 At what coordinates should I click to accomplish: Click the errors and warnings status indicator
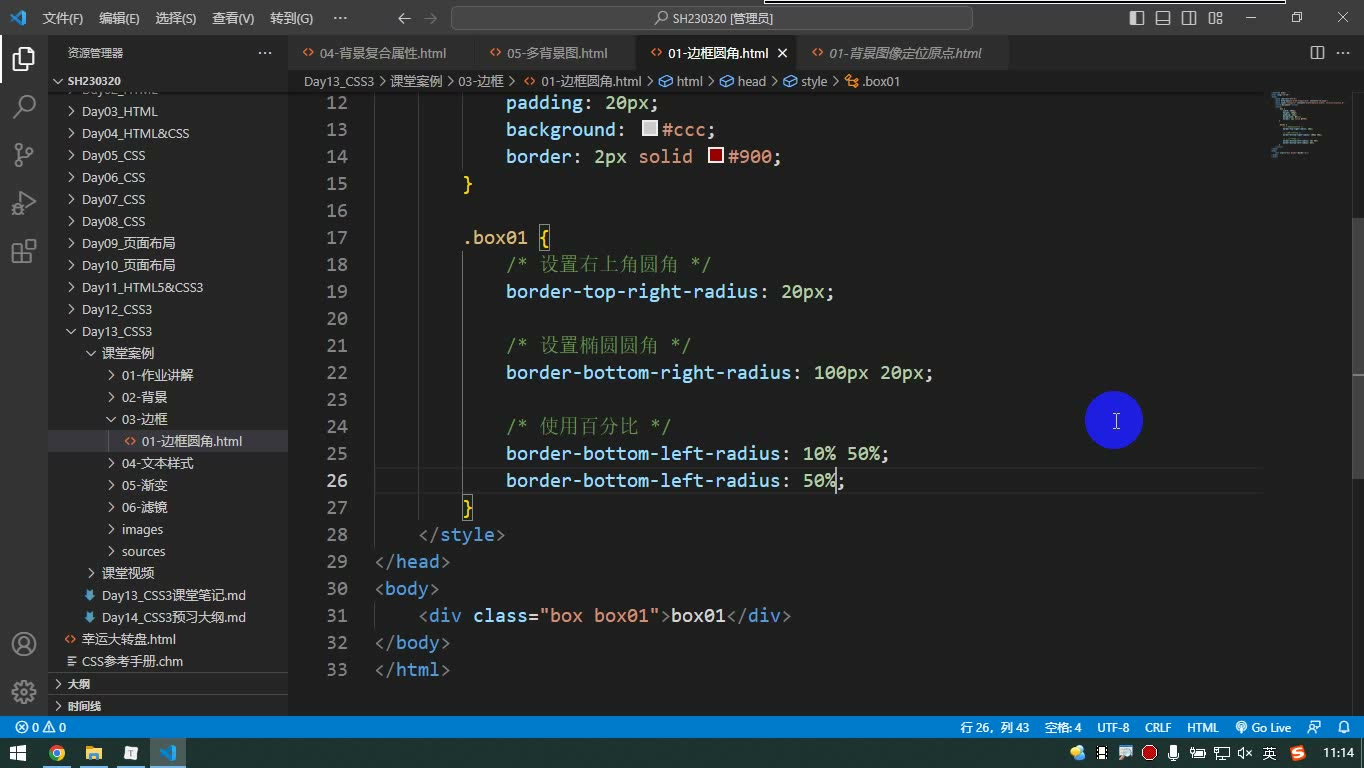(x=40, y=728)
